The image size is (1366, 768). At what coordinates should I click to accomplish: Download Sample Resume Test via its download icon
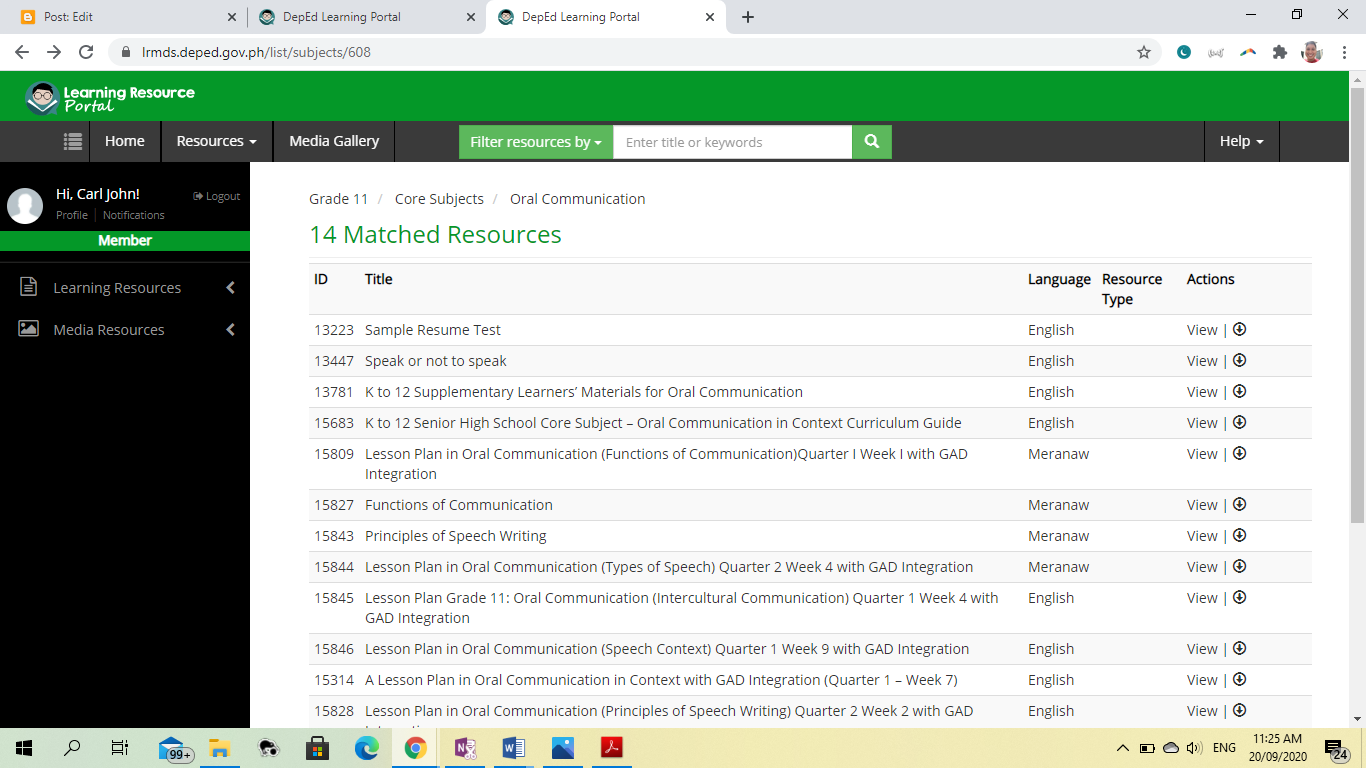click(1239, 329)
